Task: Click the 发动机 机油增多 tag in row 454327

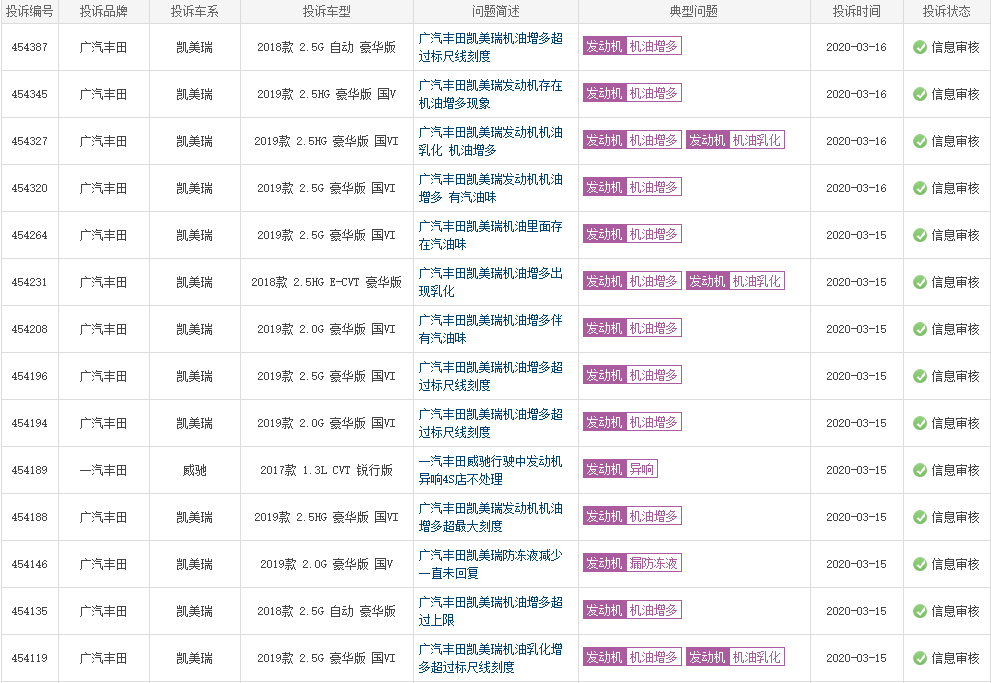Action: (x=632, y=140)
